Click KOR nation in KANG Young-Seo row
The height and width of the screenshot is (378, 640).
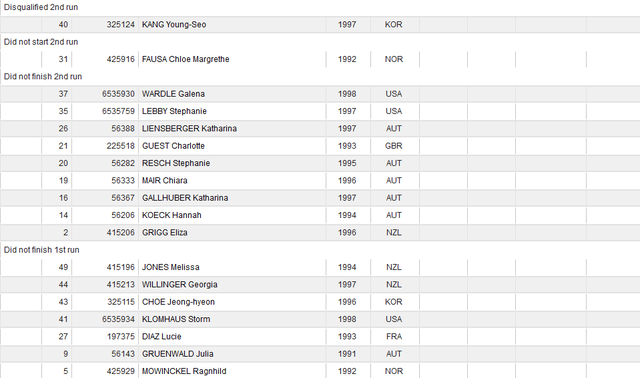(x=393, y=24)
